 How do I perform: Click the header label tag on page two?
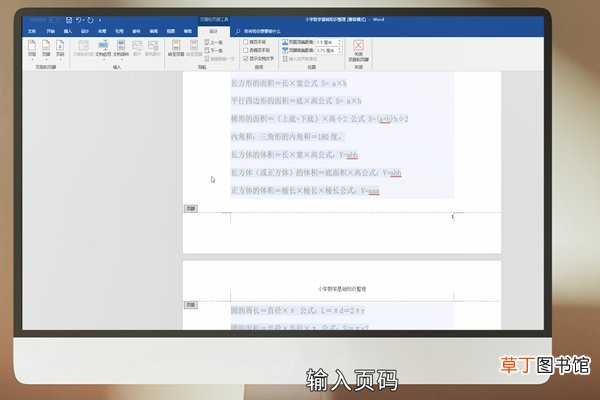(x=191, y=305)
